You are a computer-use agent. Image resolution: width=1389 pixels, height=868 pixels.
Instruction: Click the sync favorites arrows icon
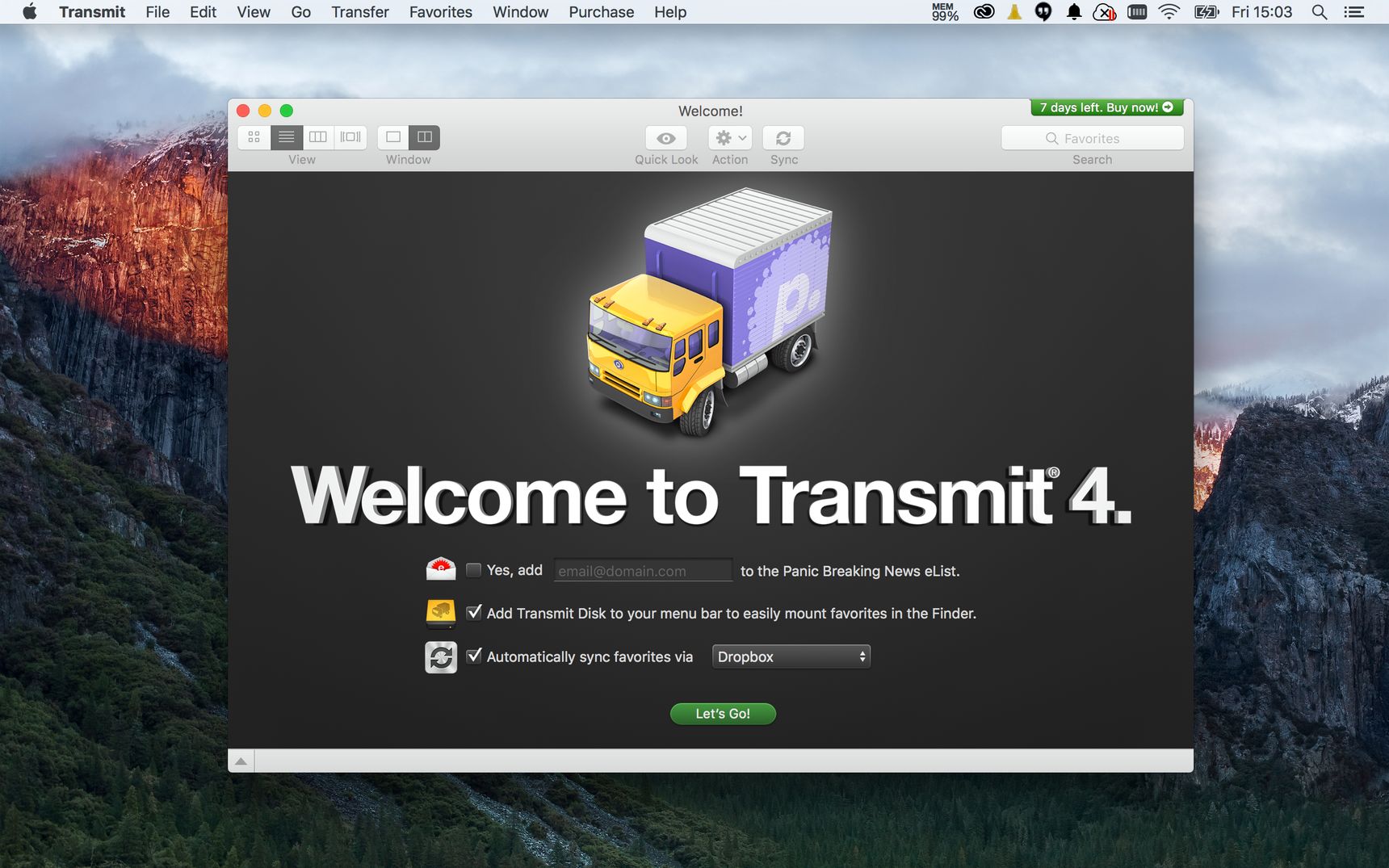click(x=441, y=657)
